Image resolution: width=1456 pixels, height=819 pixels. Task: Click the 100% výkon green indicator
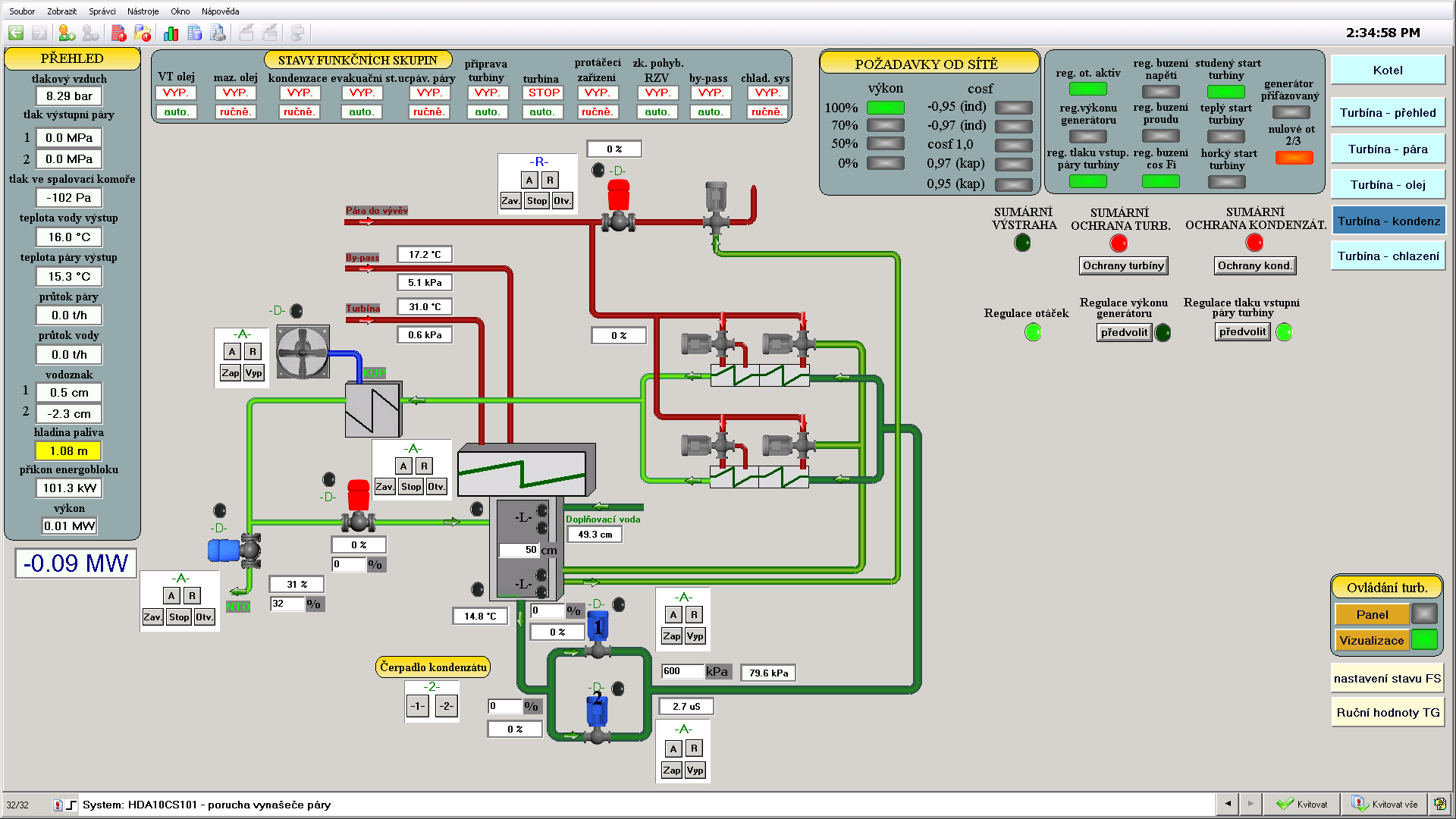(x=885, y=108)
